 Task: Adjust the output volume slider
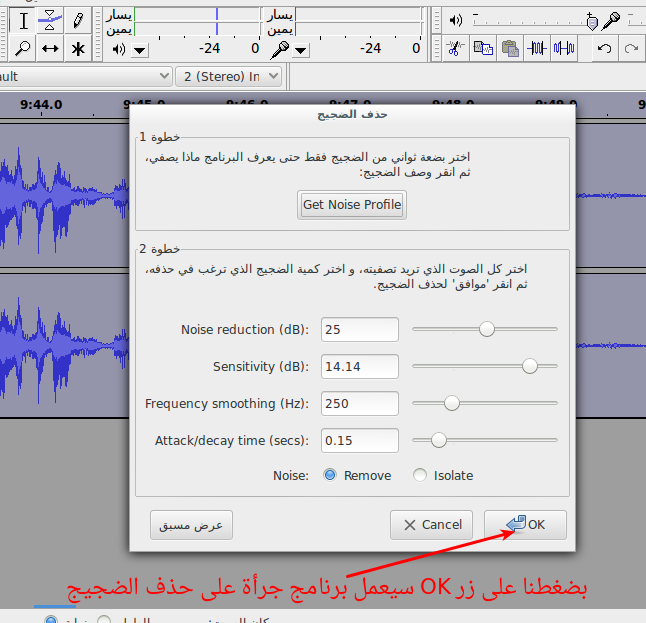(592, 21)
